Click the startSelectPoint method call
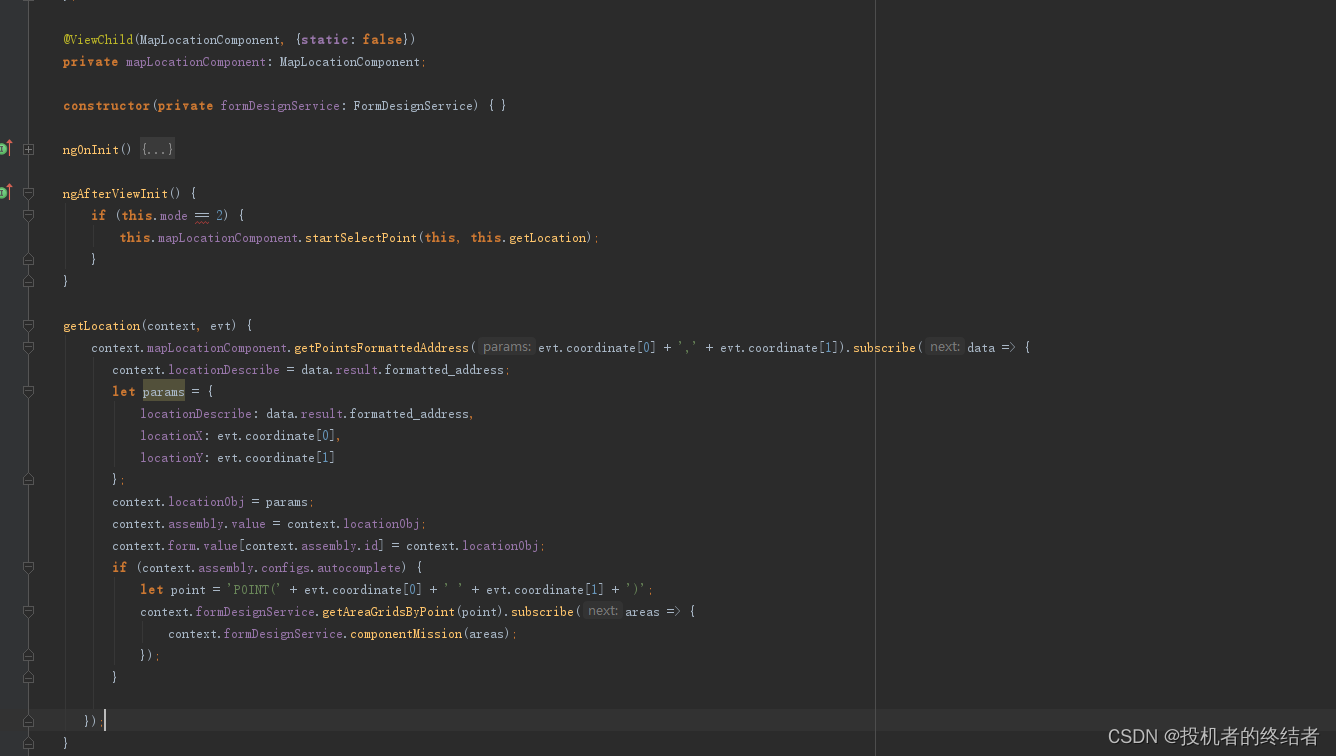 tap(361, 237)
